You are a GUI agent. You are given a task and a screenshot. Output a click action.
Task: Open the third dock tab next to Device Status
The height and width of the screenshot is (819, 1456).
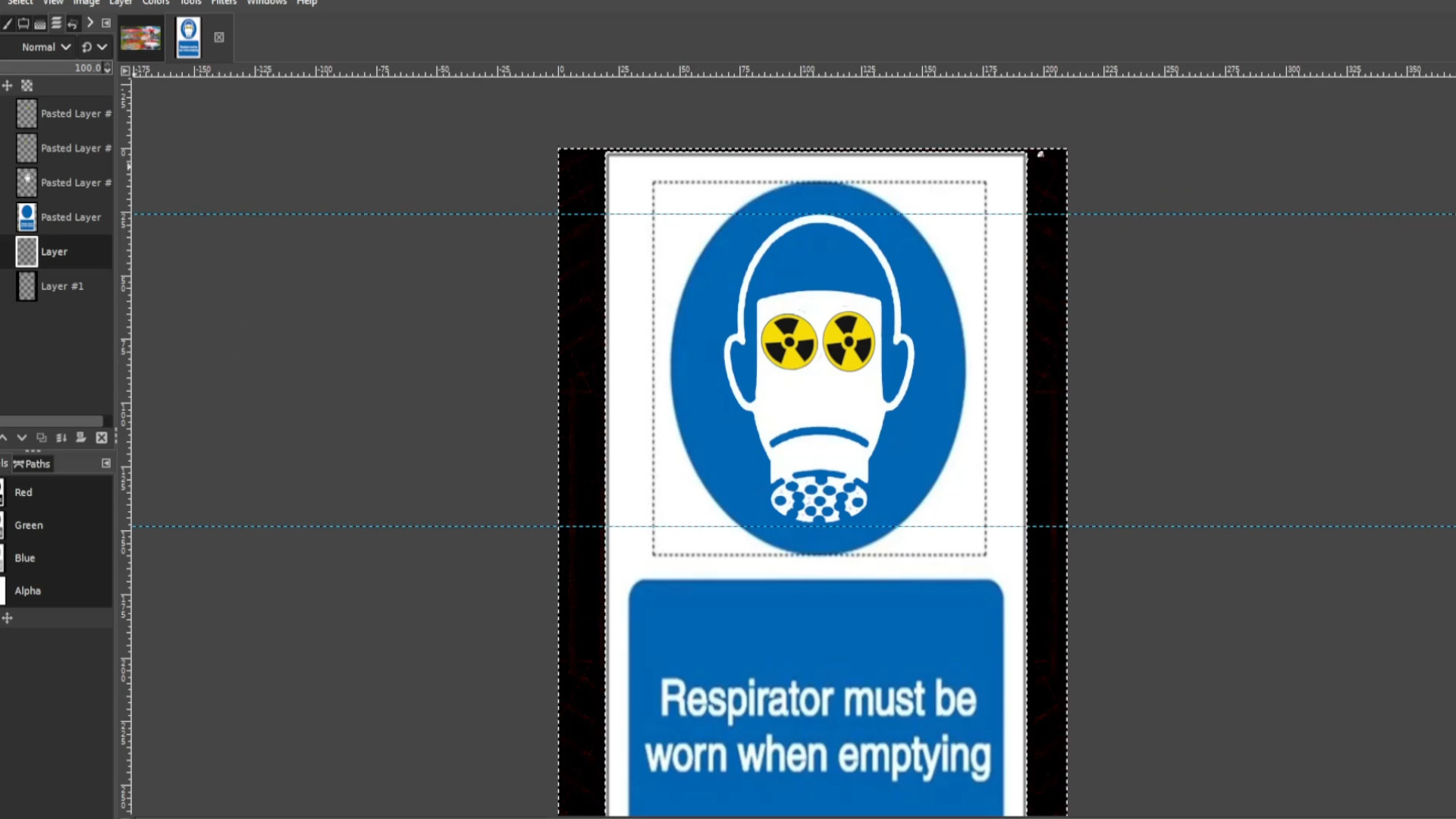point(40,24)
